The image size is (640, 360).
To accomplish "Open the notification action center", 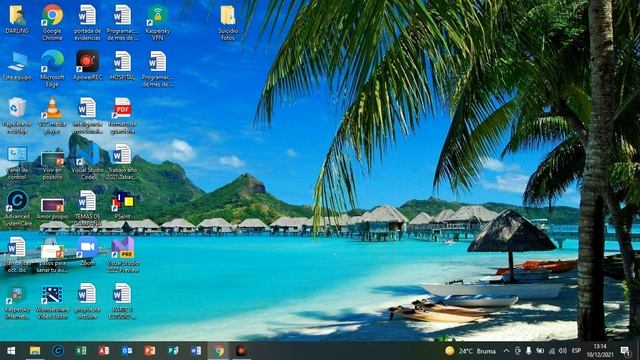I will 625,351.
